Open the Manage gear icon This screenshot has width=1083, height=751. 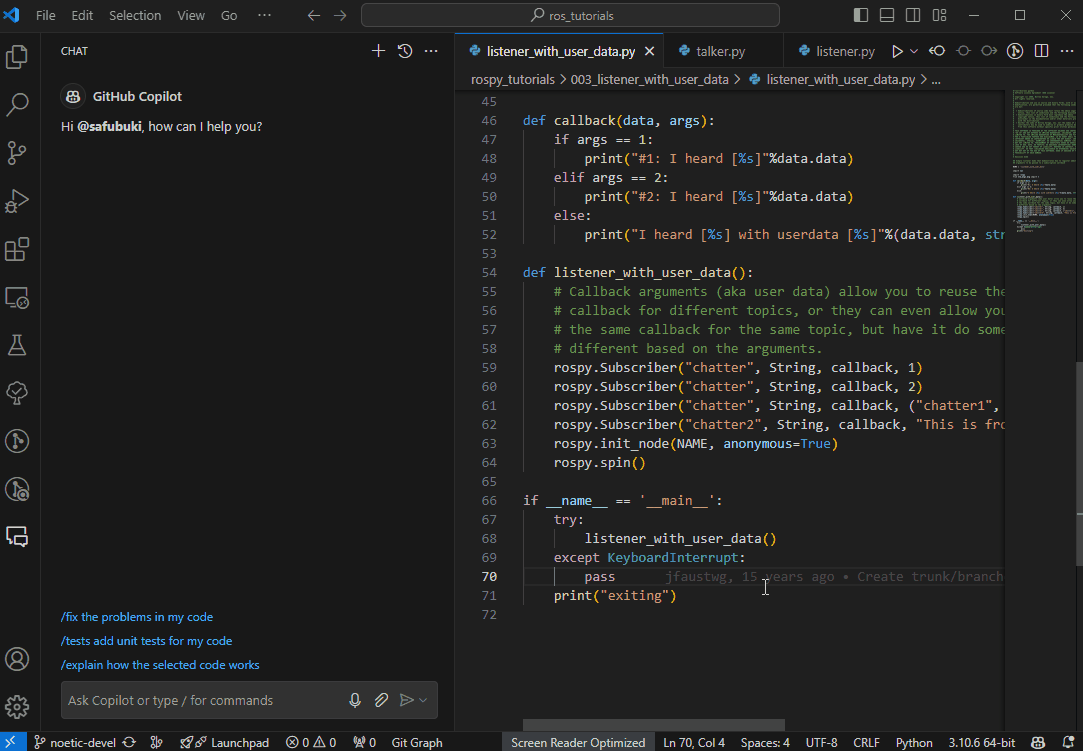(x=17, y=706)
